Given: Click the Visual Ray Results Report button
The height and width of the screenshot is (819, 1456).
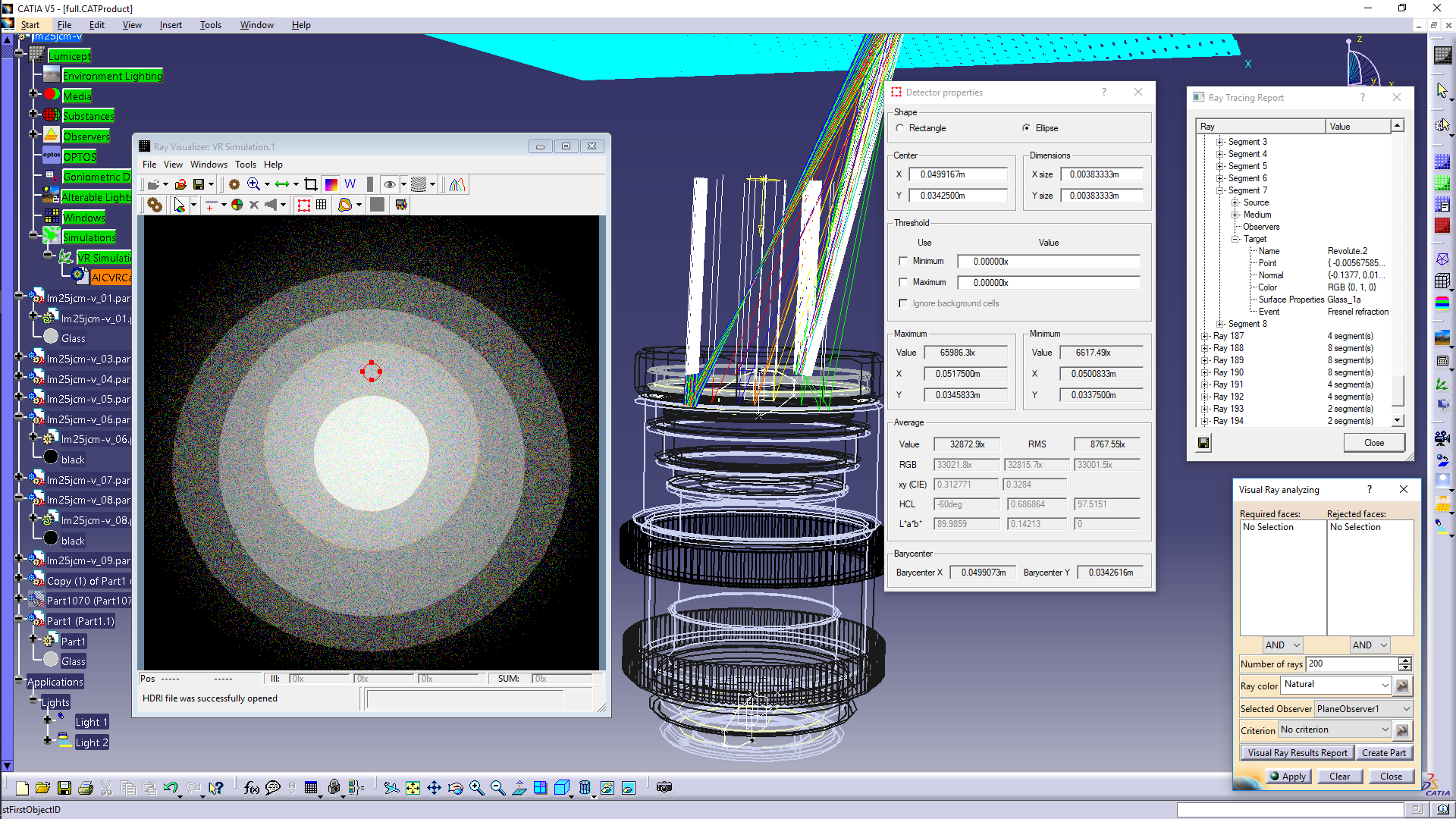Looking at the screenshot, I should point(1298,753).
